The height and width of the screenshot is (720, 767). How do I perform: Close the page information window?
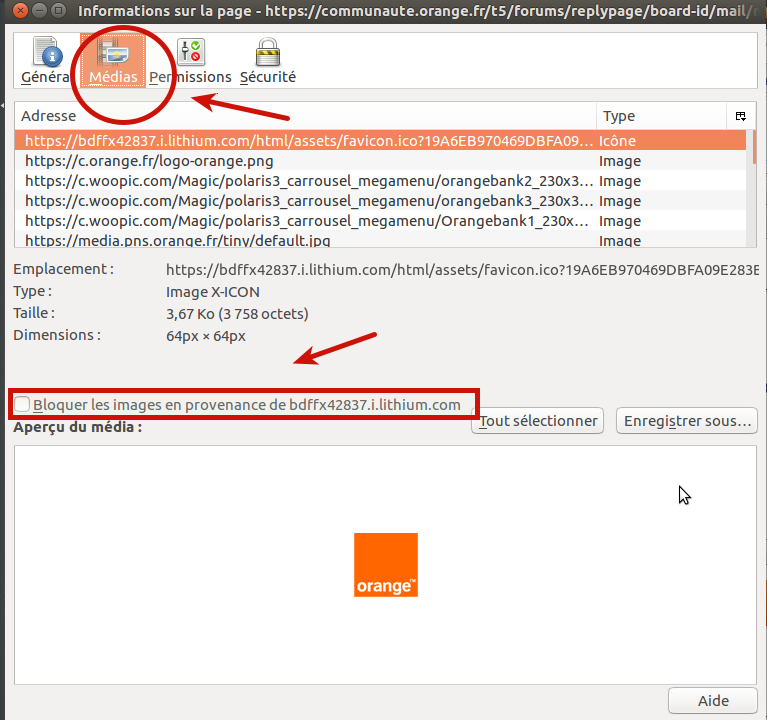(20, 10)
